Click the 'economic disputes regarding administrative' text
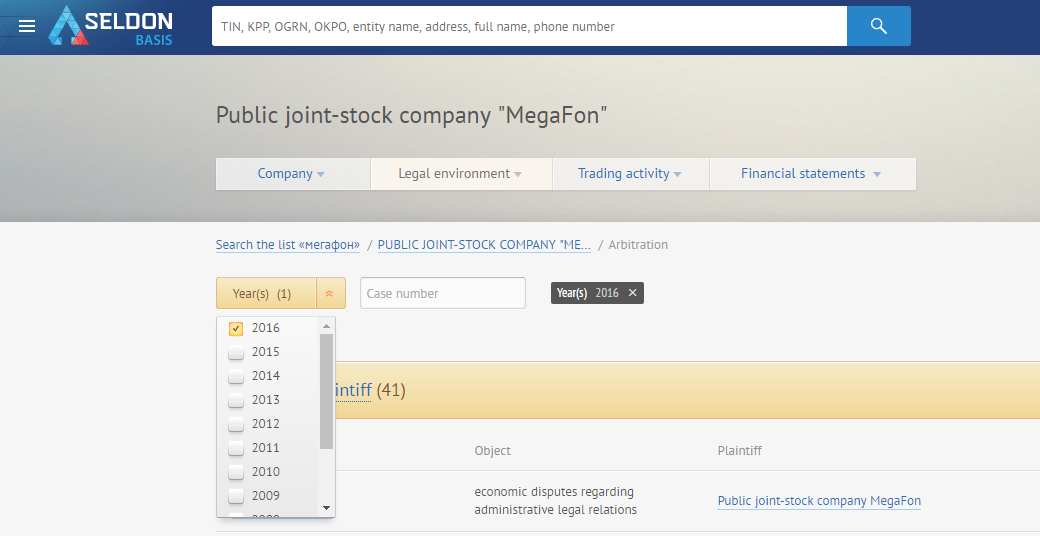 554,501
